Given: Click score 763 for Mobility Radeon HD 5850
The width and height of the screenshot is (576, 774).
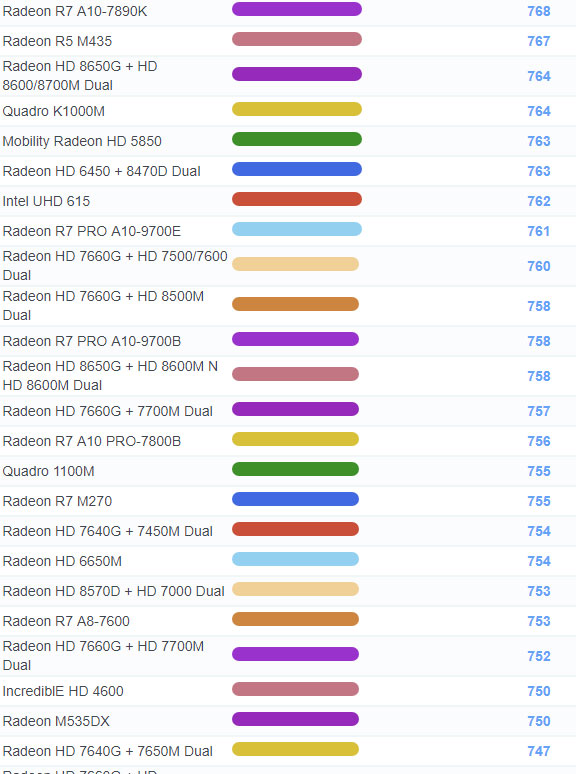Looking at the screenshot, I should [538, 142].
